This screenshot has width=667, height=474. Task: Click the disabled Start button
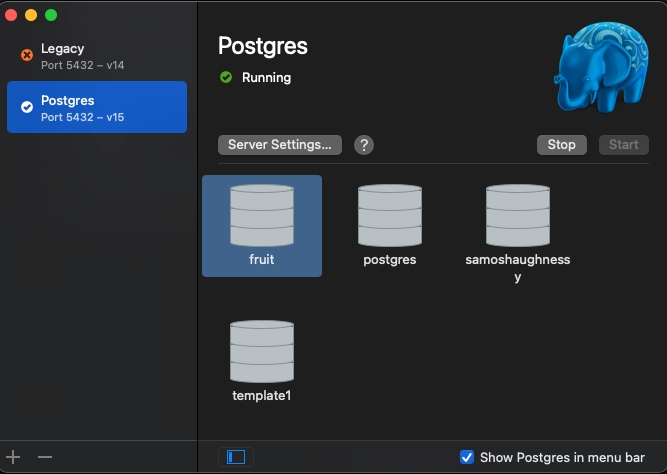(623, 145)
